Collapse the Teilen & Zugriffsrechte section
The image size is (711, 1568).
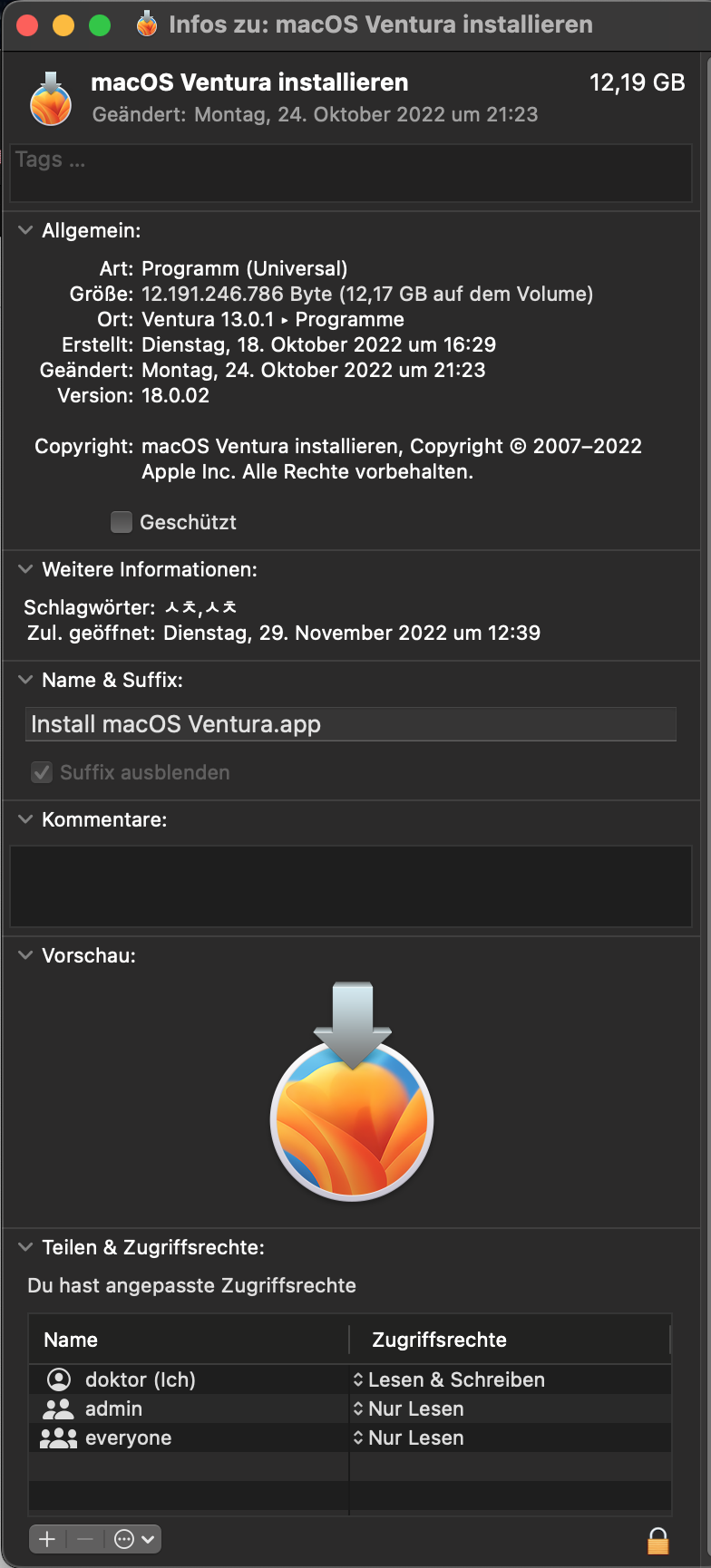[x=25, y=1247]
